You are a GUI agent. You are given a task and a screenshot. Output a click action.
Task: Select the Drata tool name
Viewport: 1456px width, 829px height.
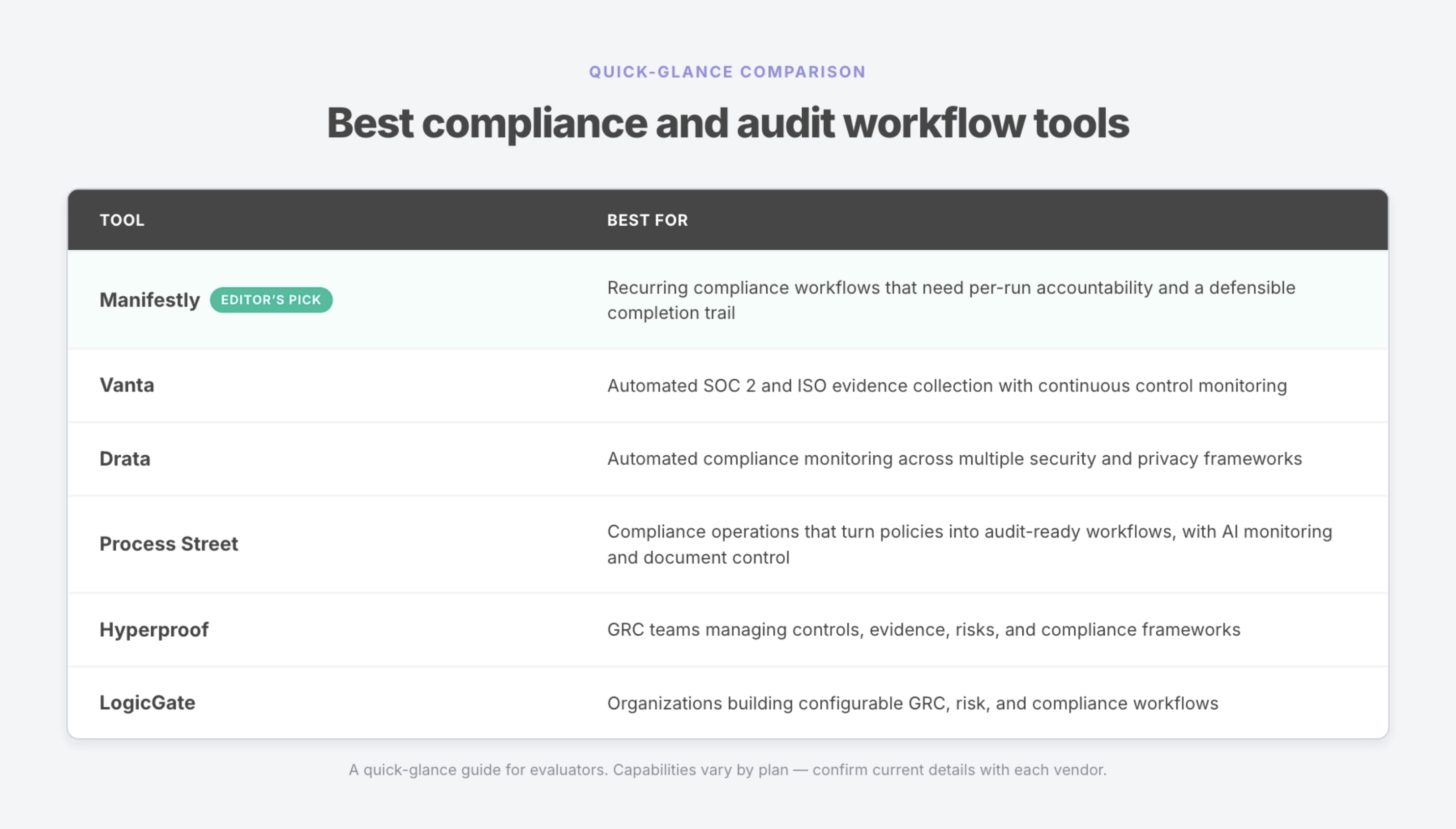(125, 458)
